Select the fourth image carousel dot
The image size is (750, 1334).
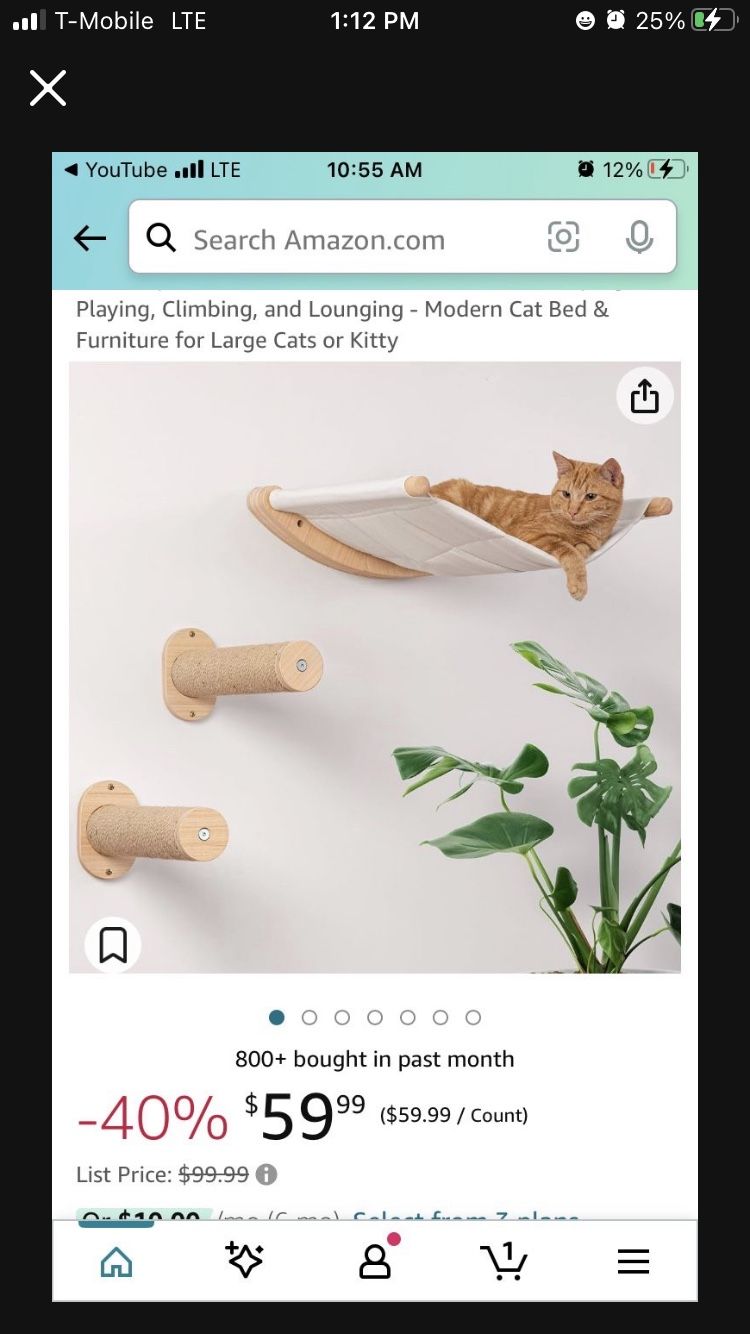point(375,1017)
